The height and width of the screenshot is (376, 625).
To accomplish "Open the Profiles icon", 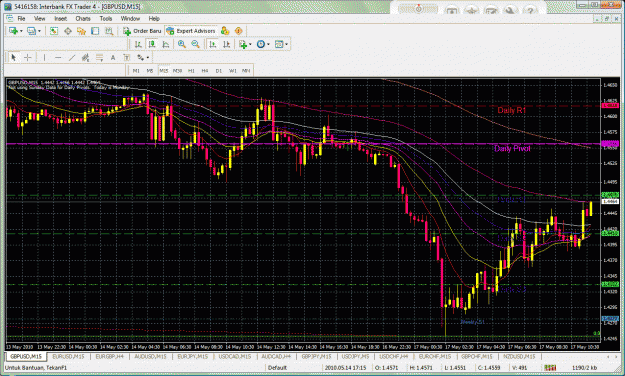I will coord(31,31).
